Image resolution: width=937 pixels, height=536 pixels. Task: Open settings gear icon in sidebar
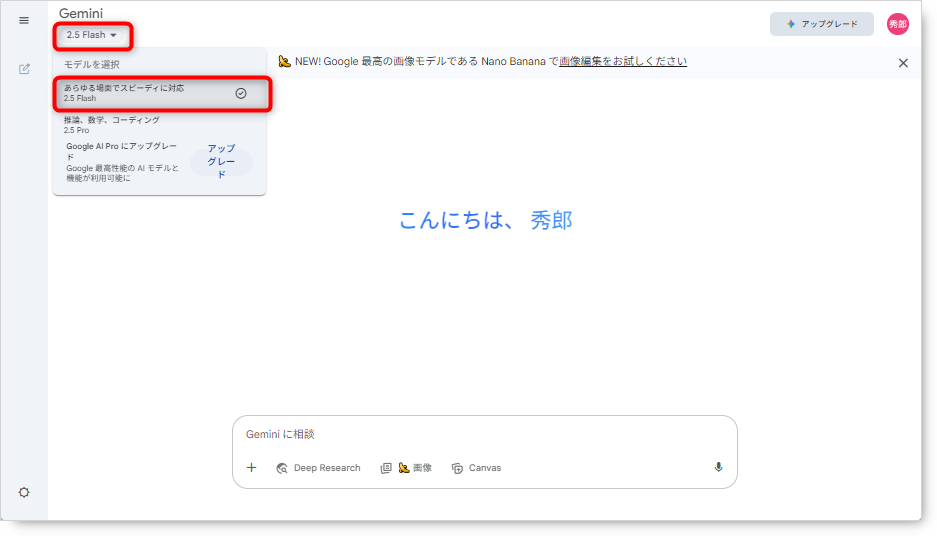24,492
